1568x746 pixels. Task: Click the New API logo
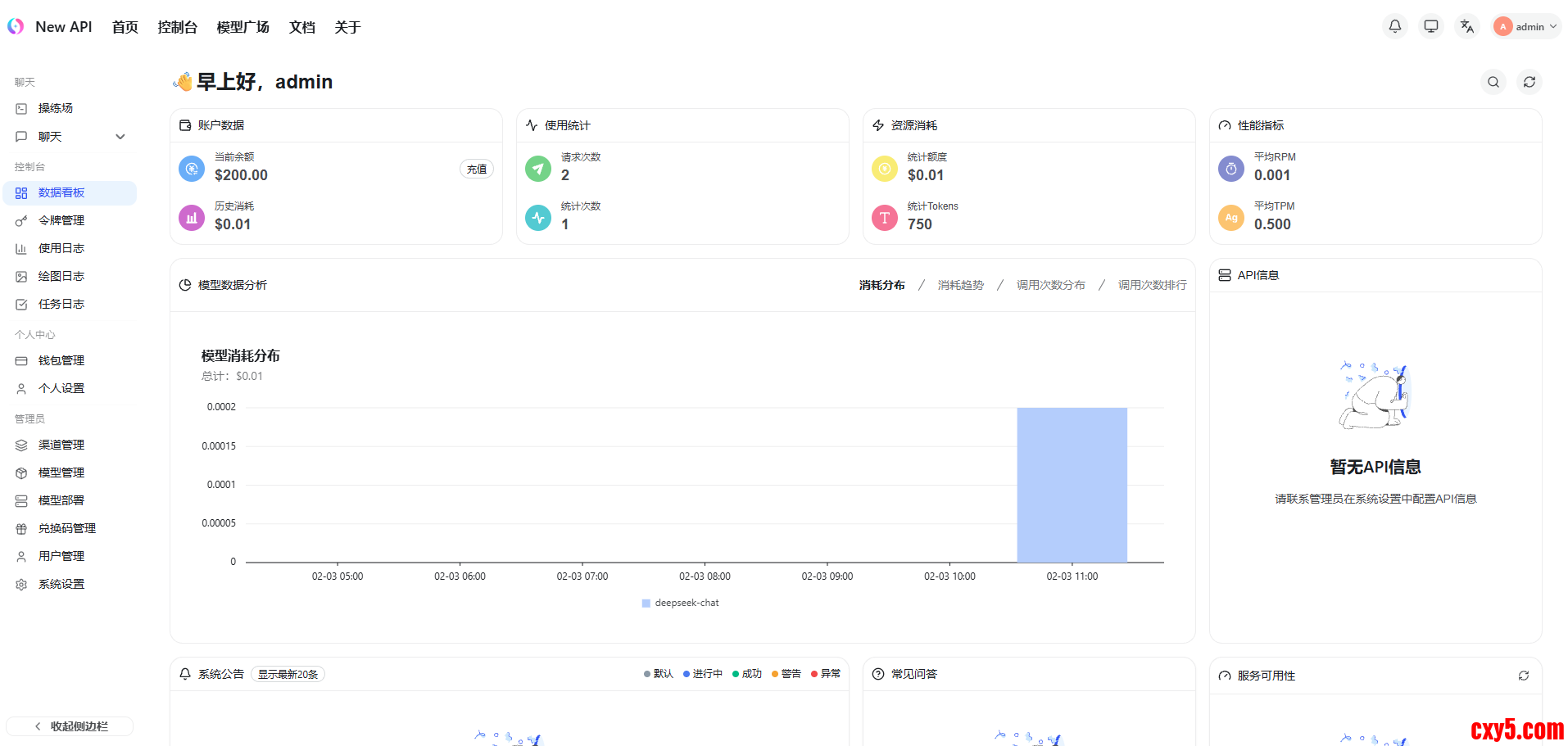[x=16, y=26]
